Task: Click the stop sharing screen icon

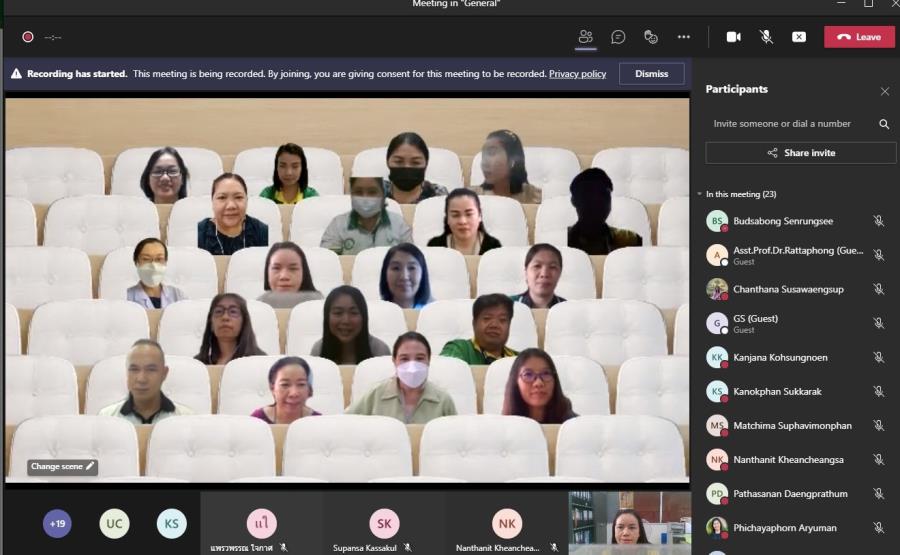Action: pyautogui.click(x=798, y=37)
